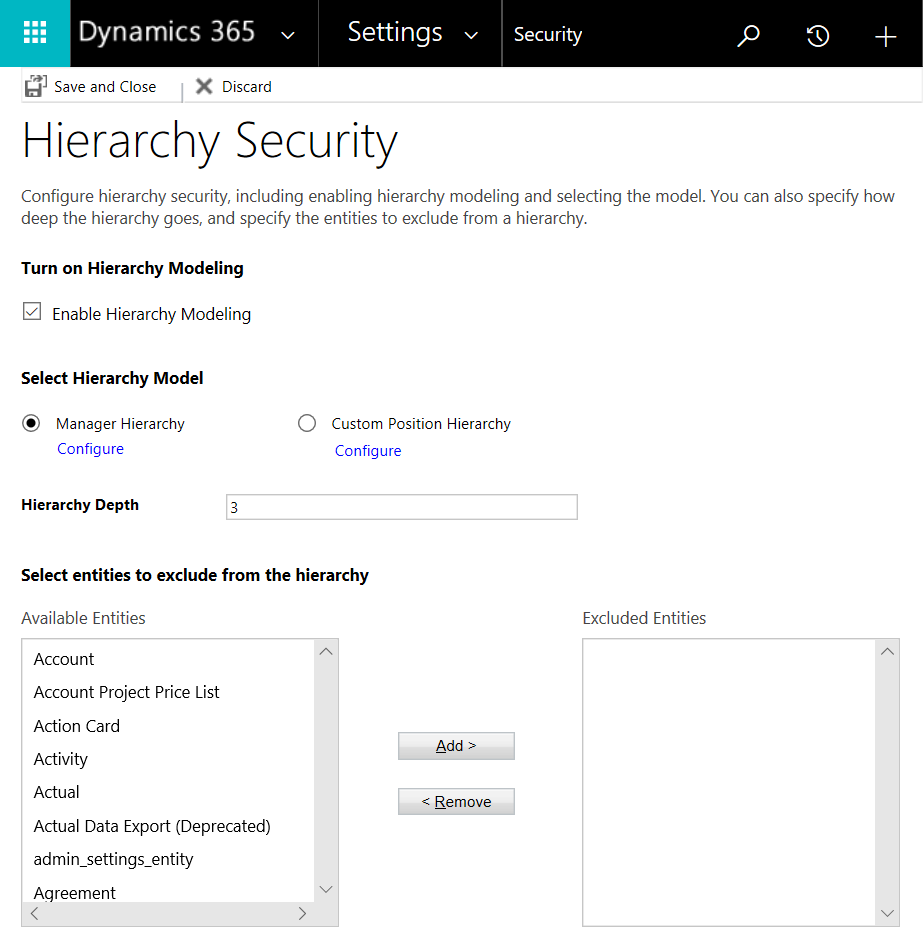Click the < Remove button
Screen dimensions: 923x944
(x=456, y=802)
